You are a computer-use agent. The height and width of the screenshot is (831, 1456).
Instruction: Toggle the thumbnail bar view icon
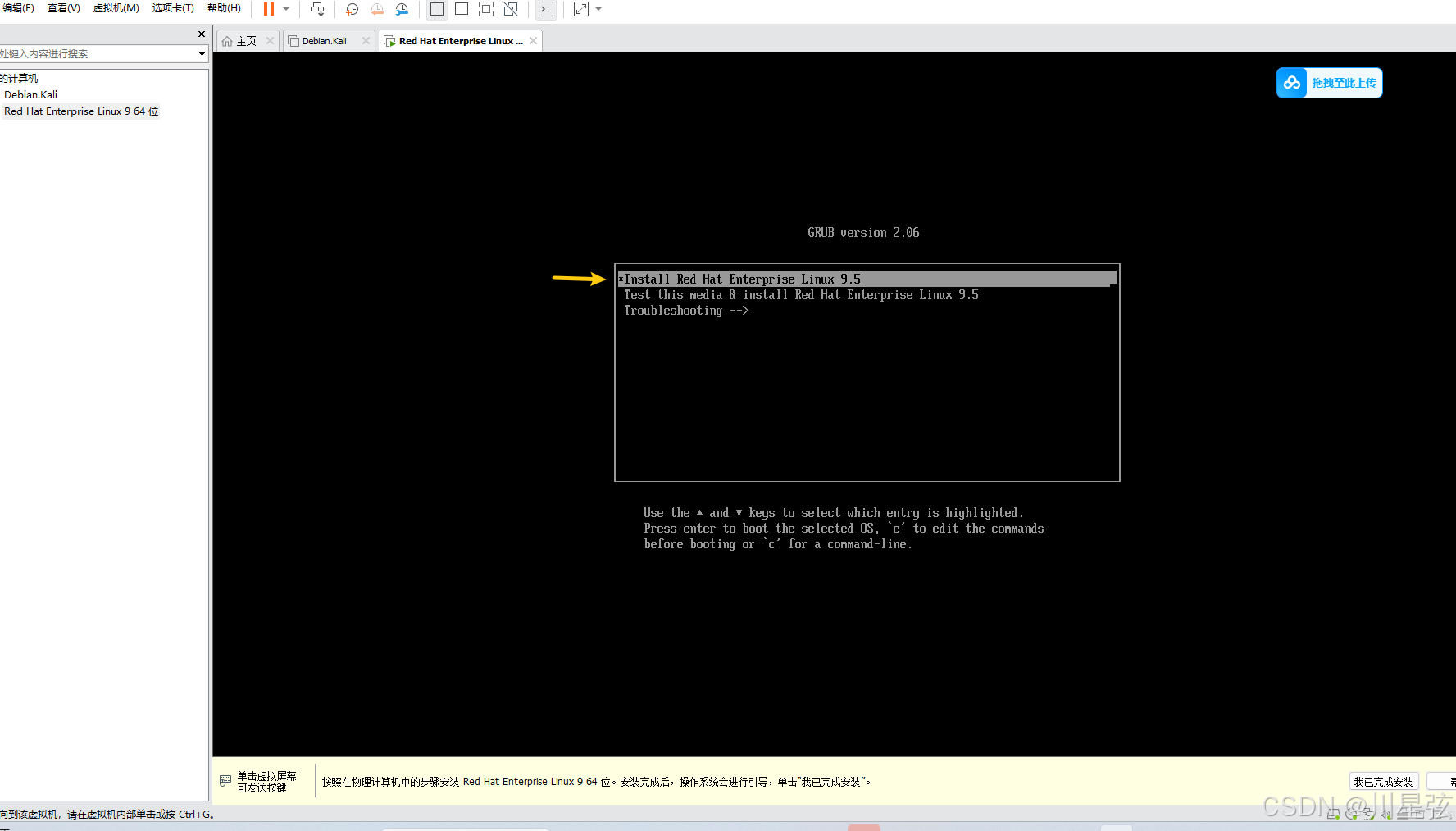point(462,9)
